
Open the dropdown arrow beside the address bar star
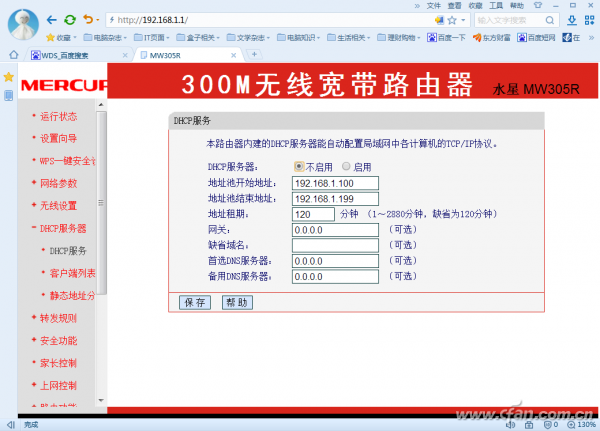[463, 20]
